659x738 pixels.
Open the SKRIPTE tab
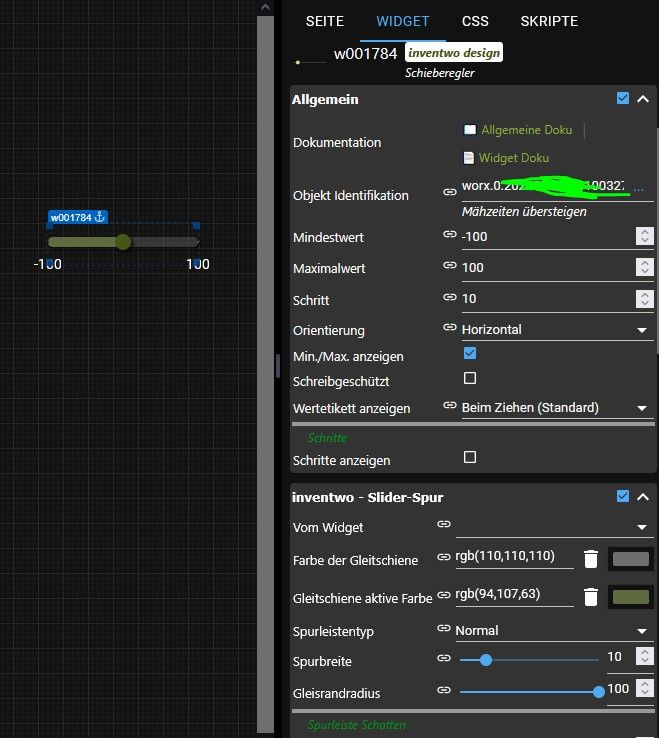click(549, 21)
